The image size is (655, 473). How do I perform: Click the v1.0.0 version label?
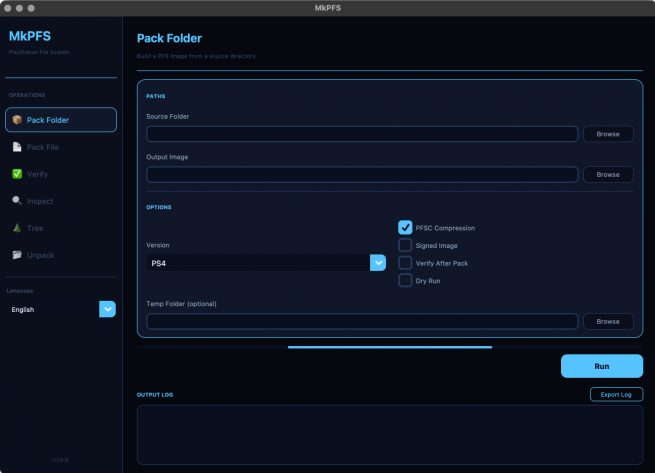61,460
